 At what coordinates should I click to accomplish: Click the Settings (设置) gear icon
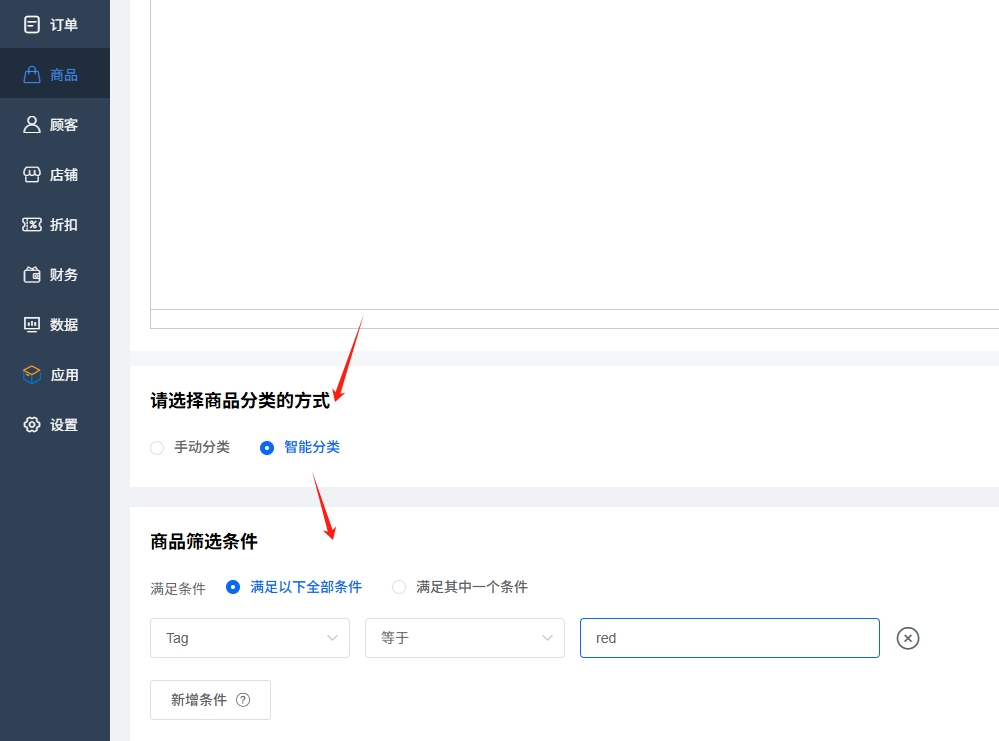pyautogui.click(x=32, y=425)
